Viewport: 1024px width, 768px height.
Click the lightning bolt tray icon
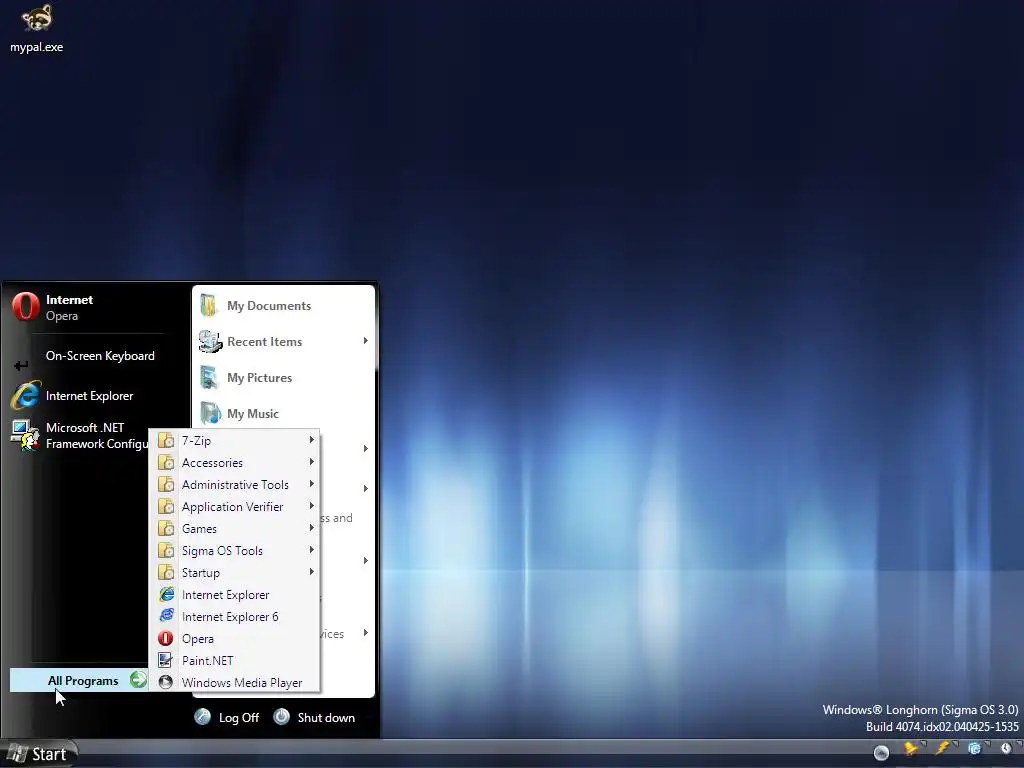pyautogui.click(x=942, y=749)
